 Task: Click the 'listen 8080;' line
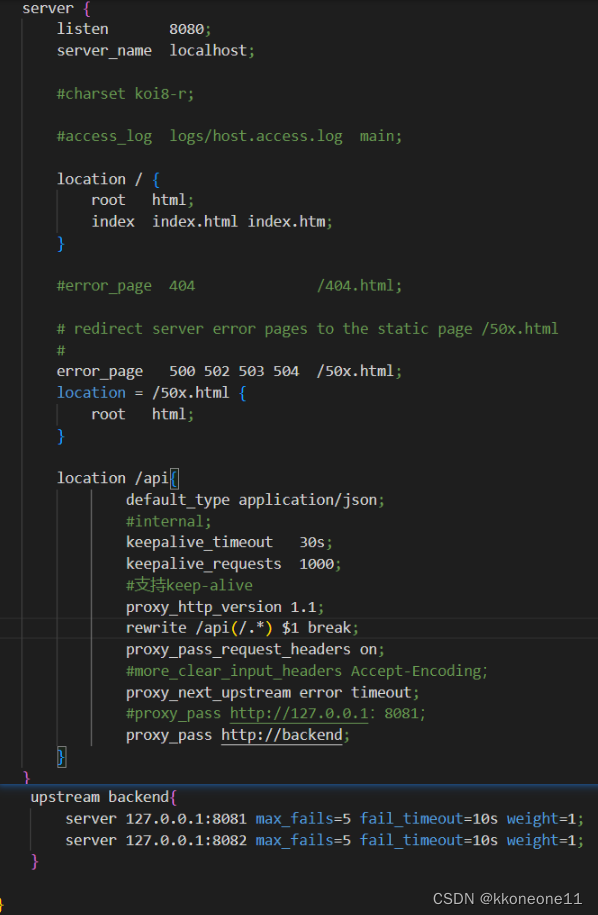tap(134, 29)
